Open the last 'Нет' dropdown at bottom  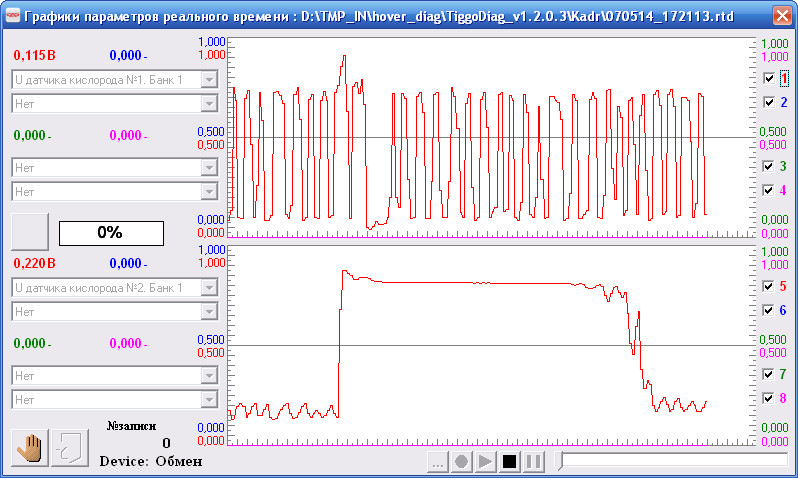tap(115, 400)
